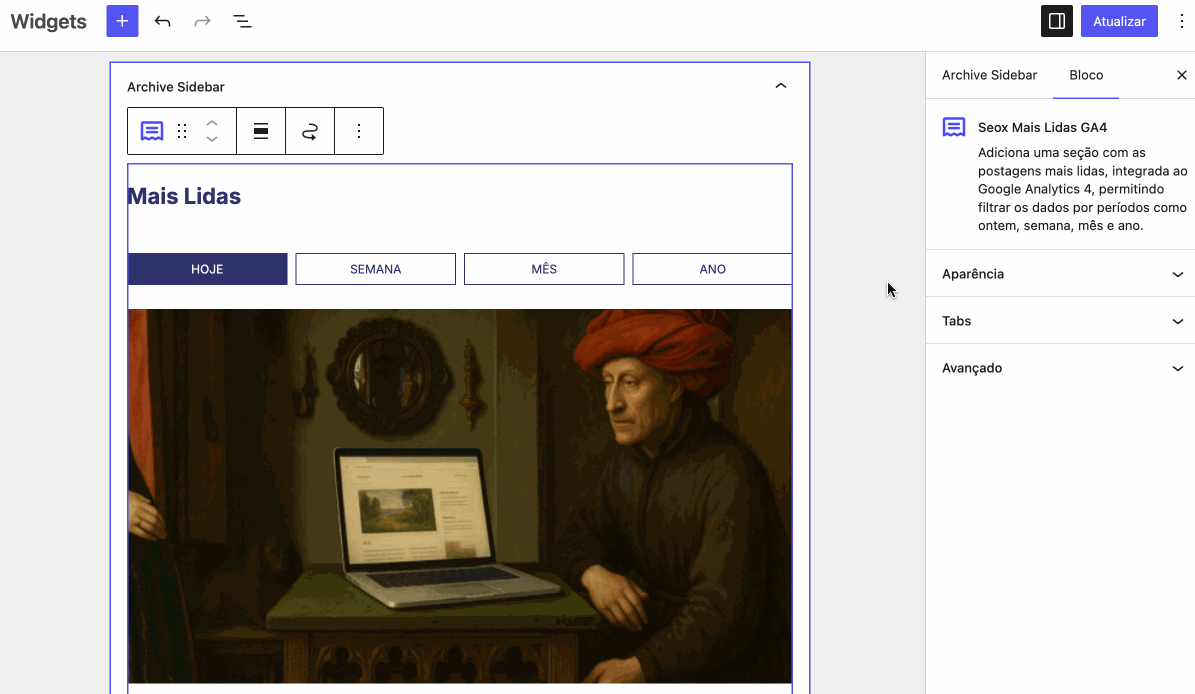Click the Mais Lidas heading
Image resolution: width=1195 pixels, height=694 pixels.
pos(184,197)
